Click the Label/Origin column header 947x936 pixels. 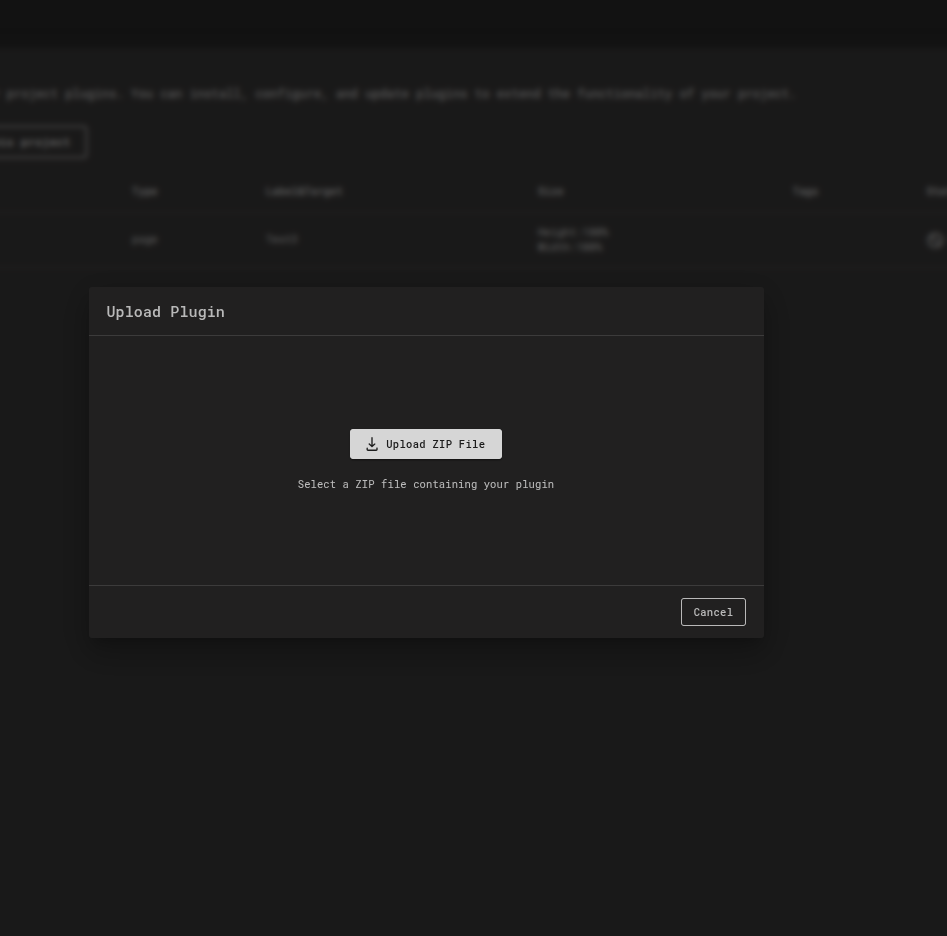click(303, 191)
